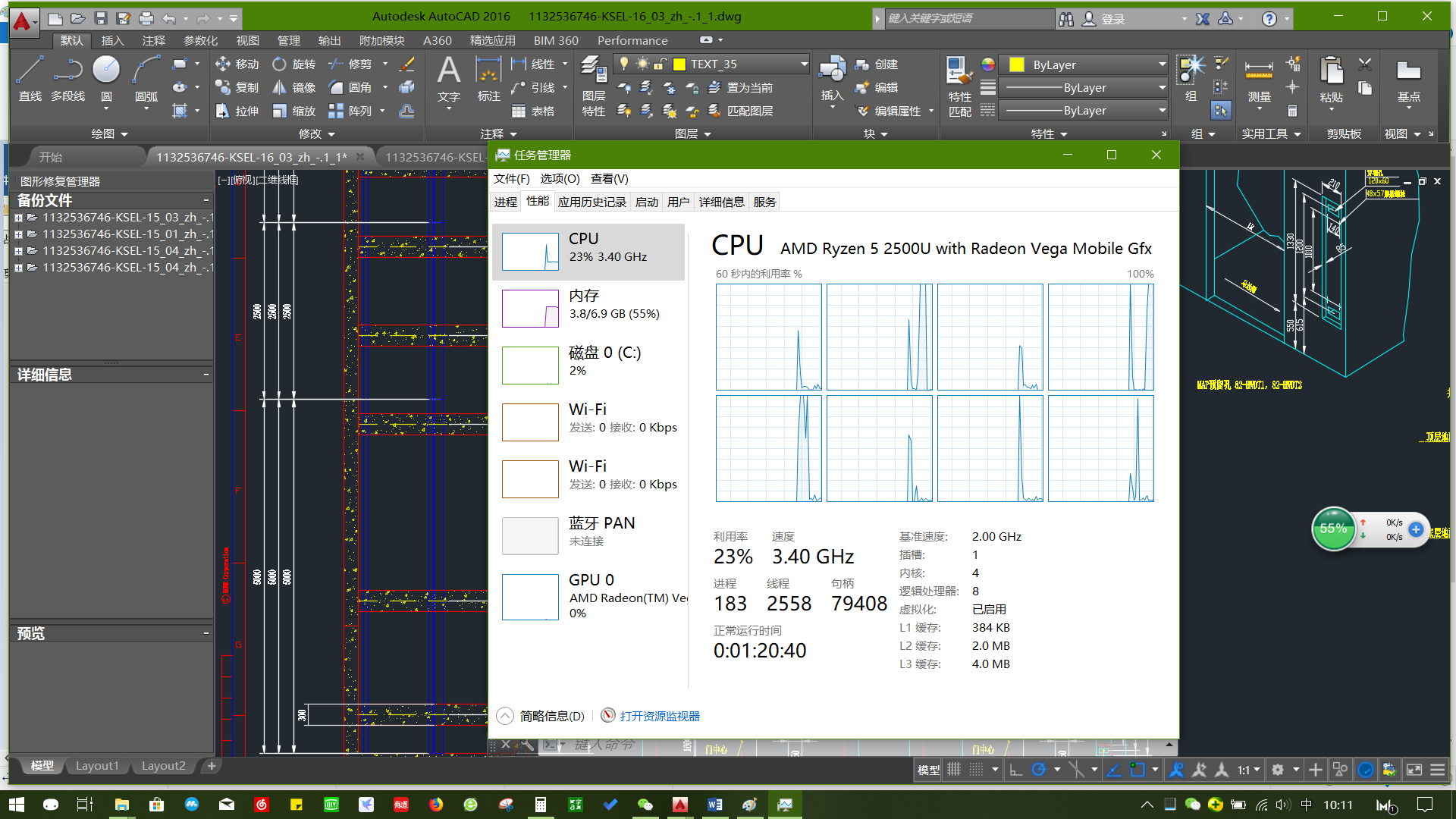Open the TEXT_35 layer dropdown
The image size is (1456, 819).
(804, 64)
